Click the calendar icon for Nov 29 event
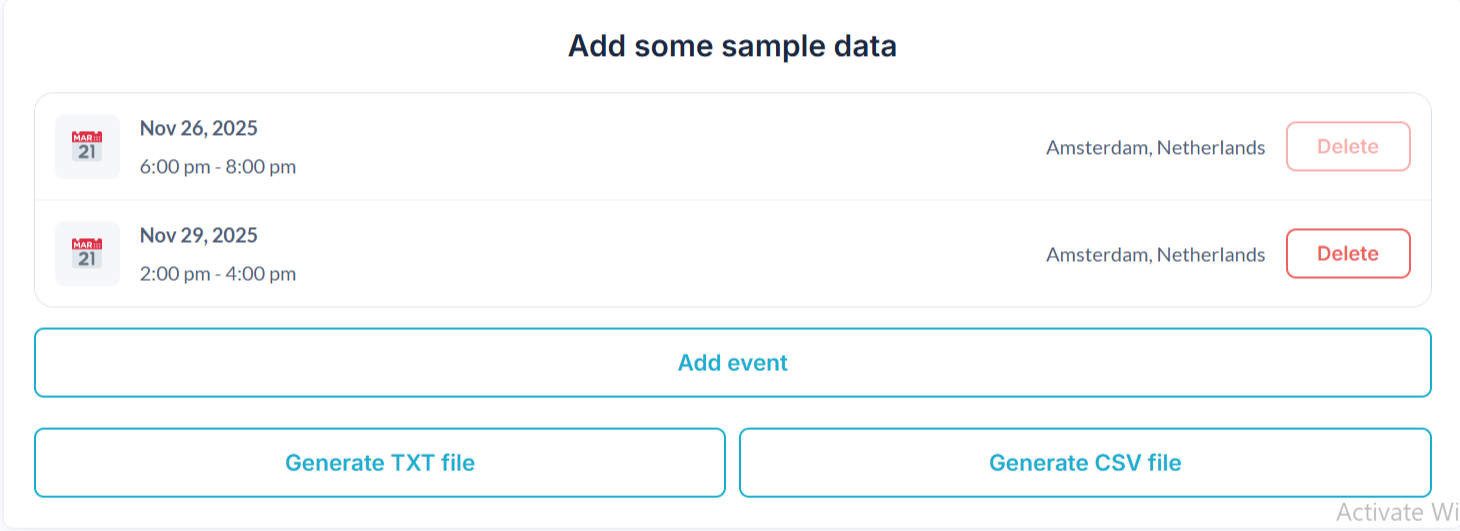Image resolution: width=1460 pixels, height=531 pixels. (x=87, y=254)
